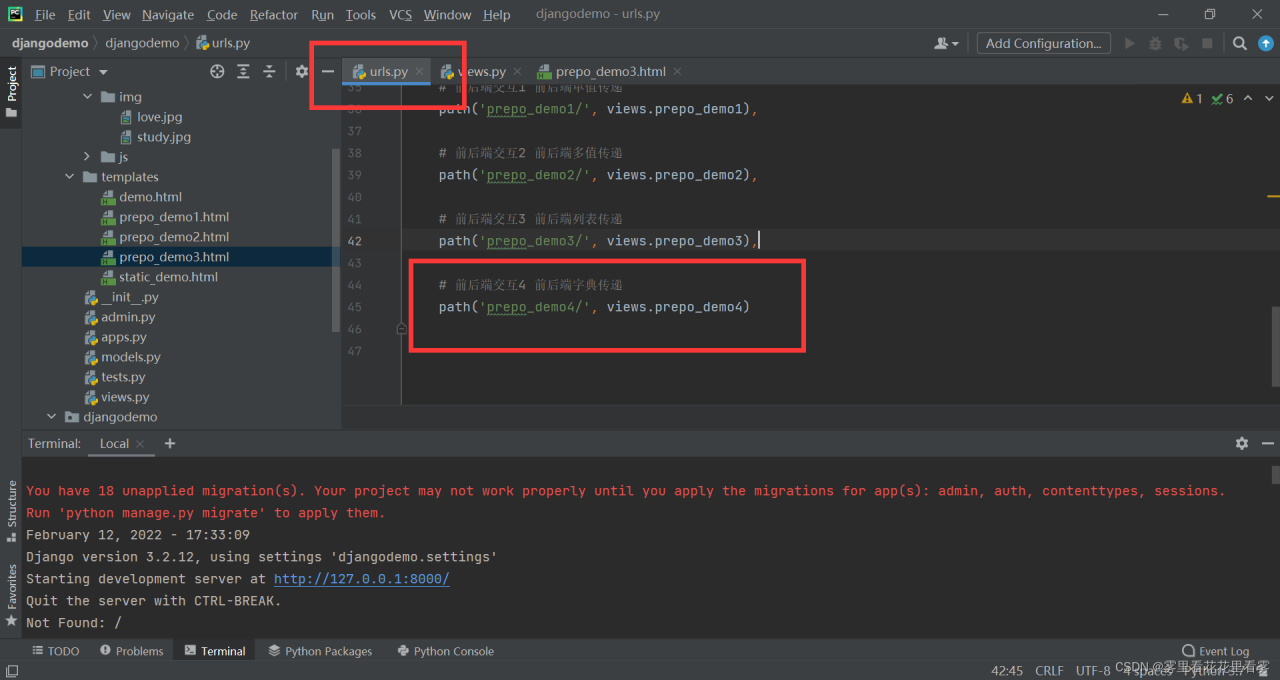Click the Collapse All icon in Project panel
This screenshot has height=680, width=1280.
click(269, 71)
